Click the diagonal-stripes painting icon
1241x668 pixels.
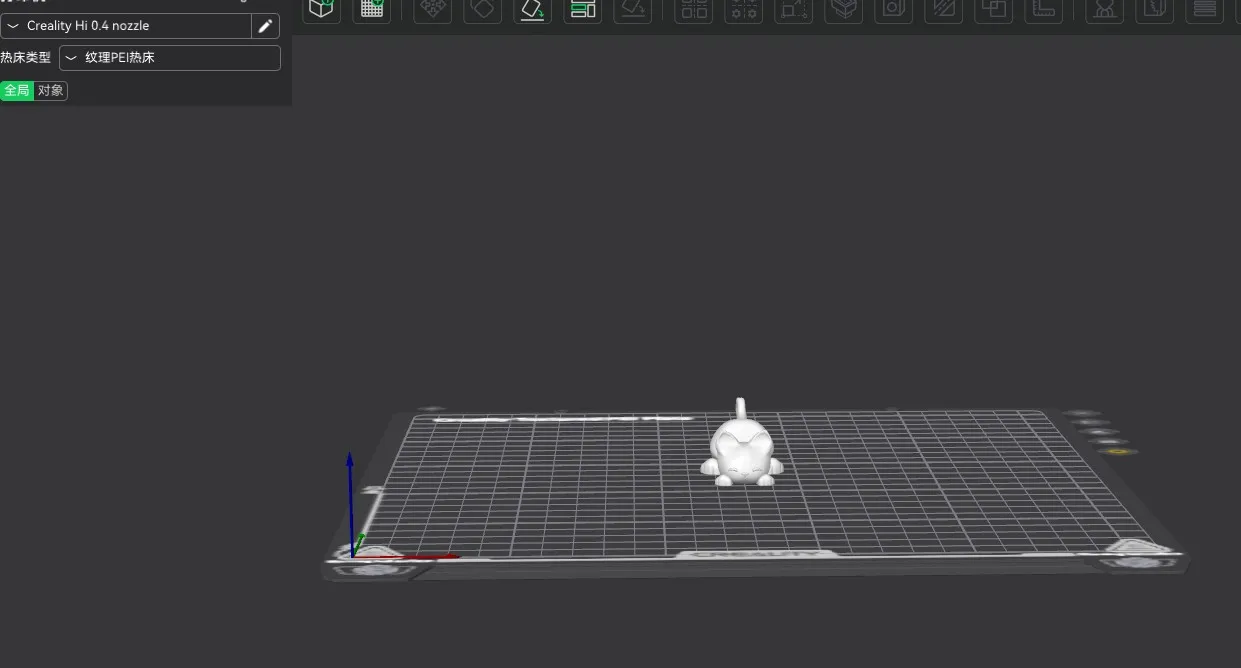[944, 9]
